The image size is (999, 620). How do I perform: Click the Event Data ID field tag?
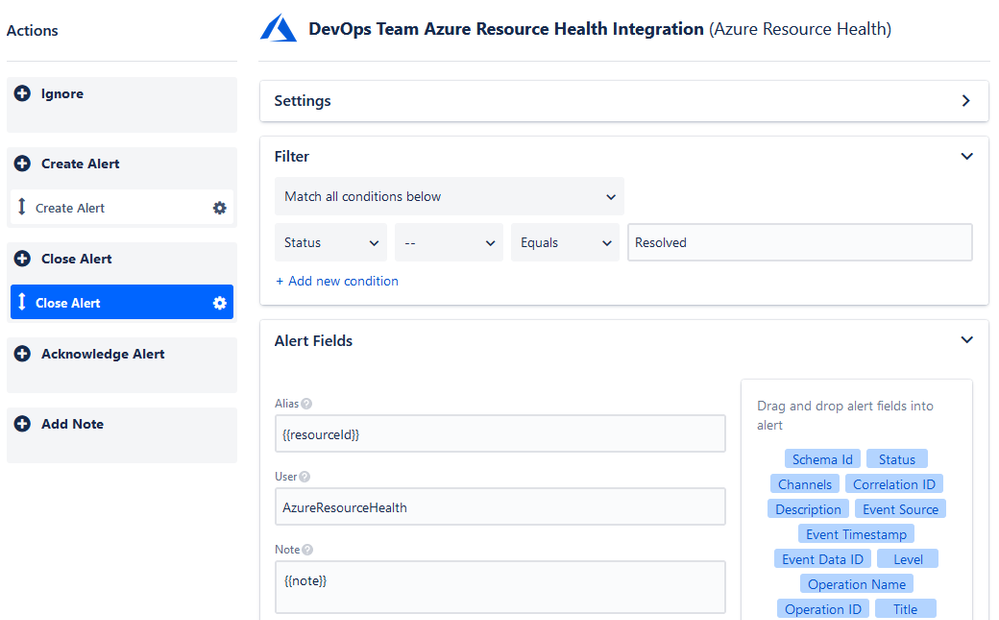coord(823,559)
